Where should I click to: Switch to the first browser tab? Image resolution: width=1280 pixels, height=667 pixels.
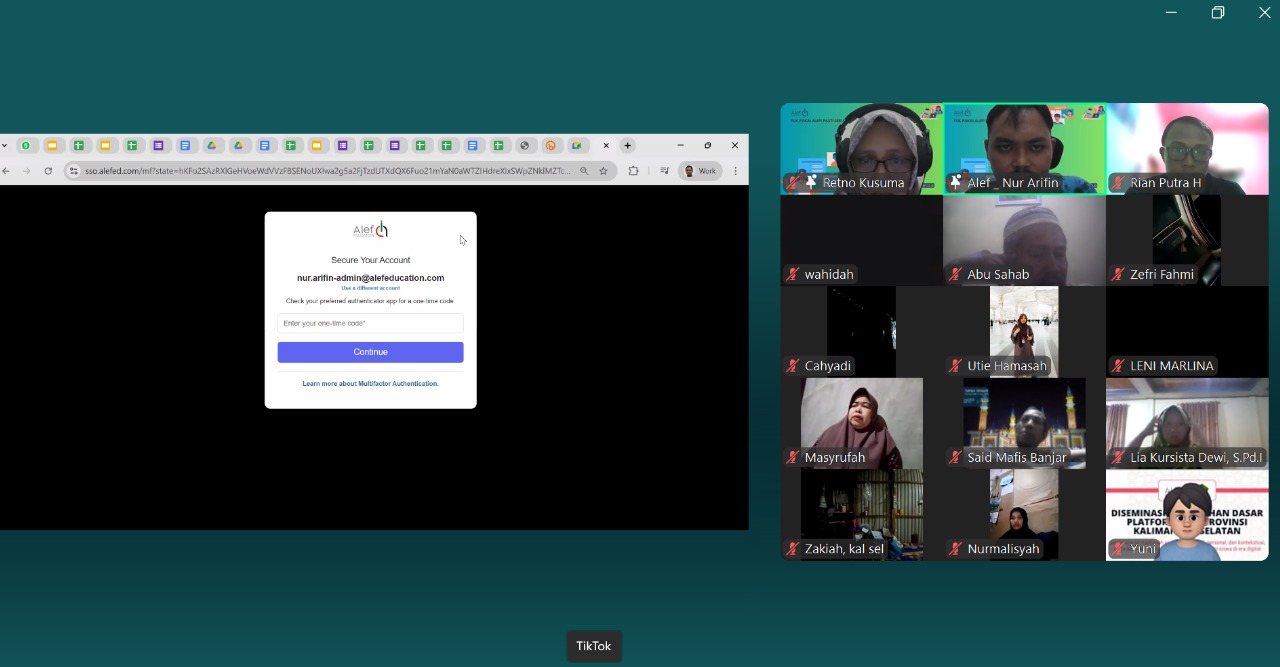pos(26,146)
